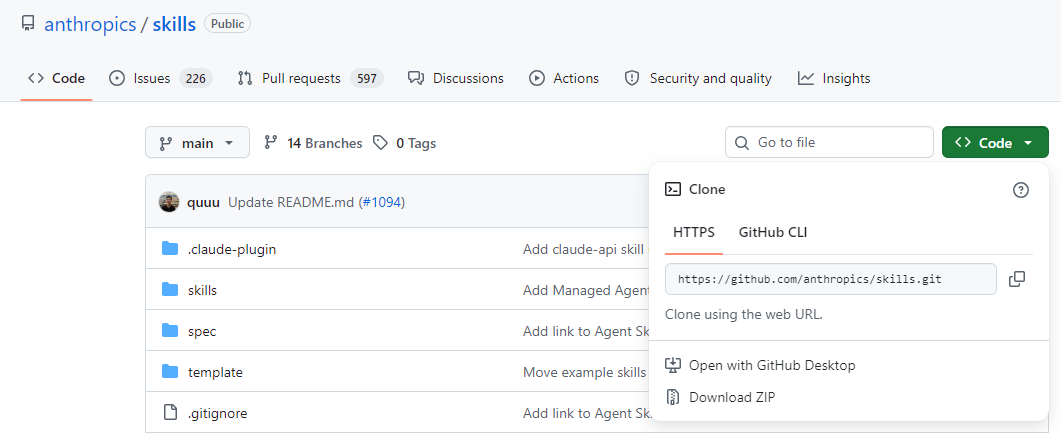Open the 'Move example skills' commit message
This screenshot has height=433, width=1061.
pyautogui.click(x=585, y=372)
